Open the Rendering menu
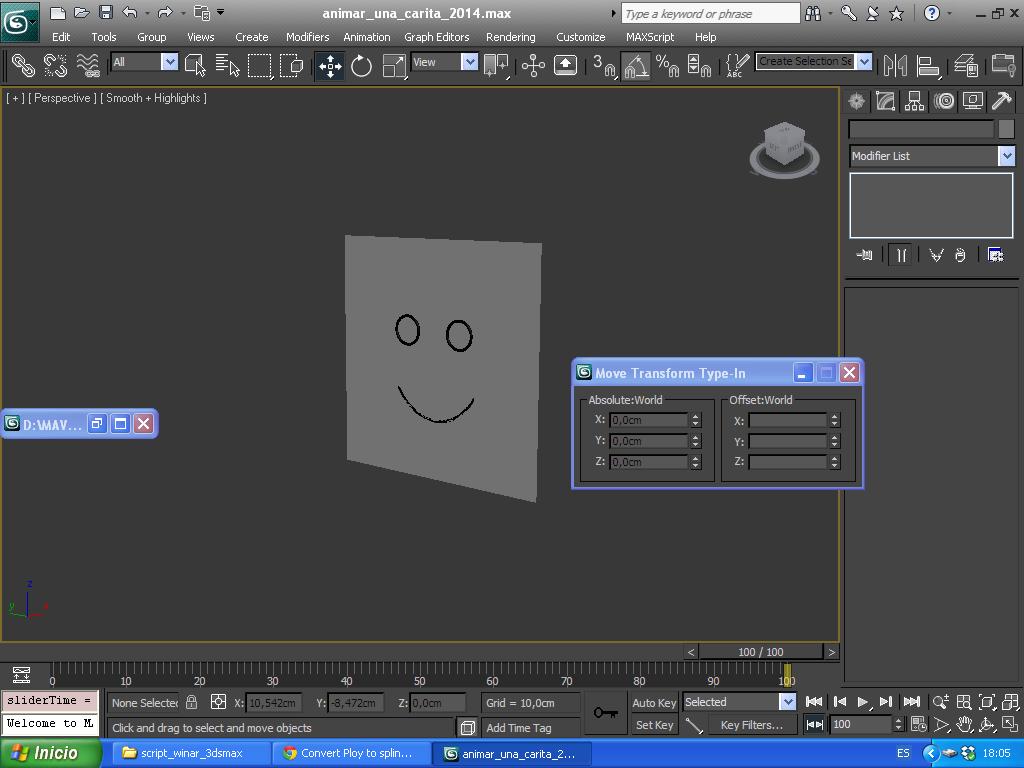 click(x=510, y=37)
